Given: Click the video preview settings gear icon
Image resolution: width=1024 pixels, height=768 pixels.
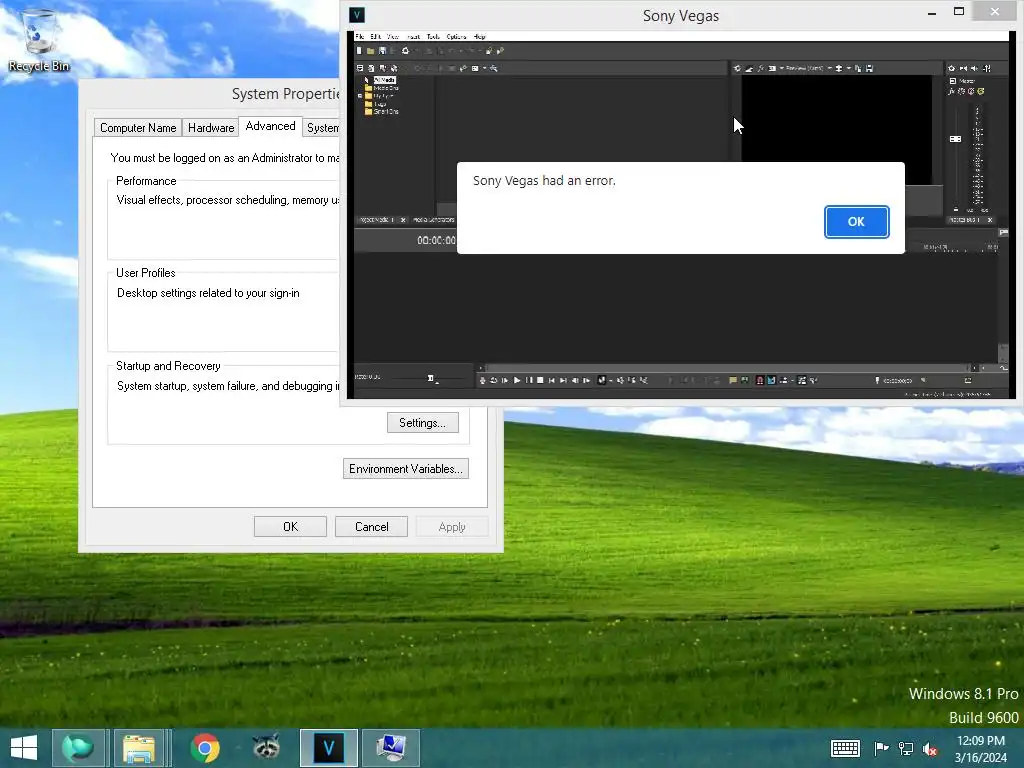Looking at the screenshot, I should (737, 68).
